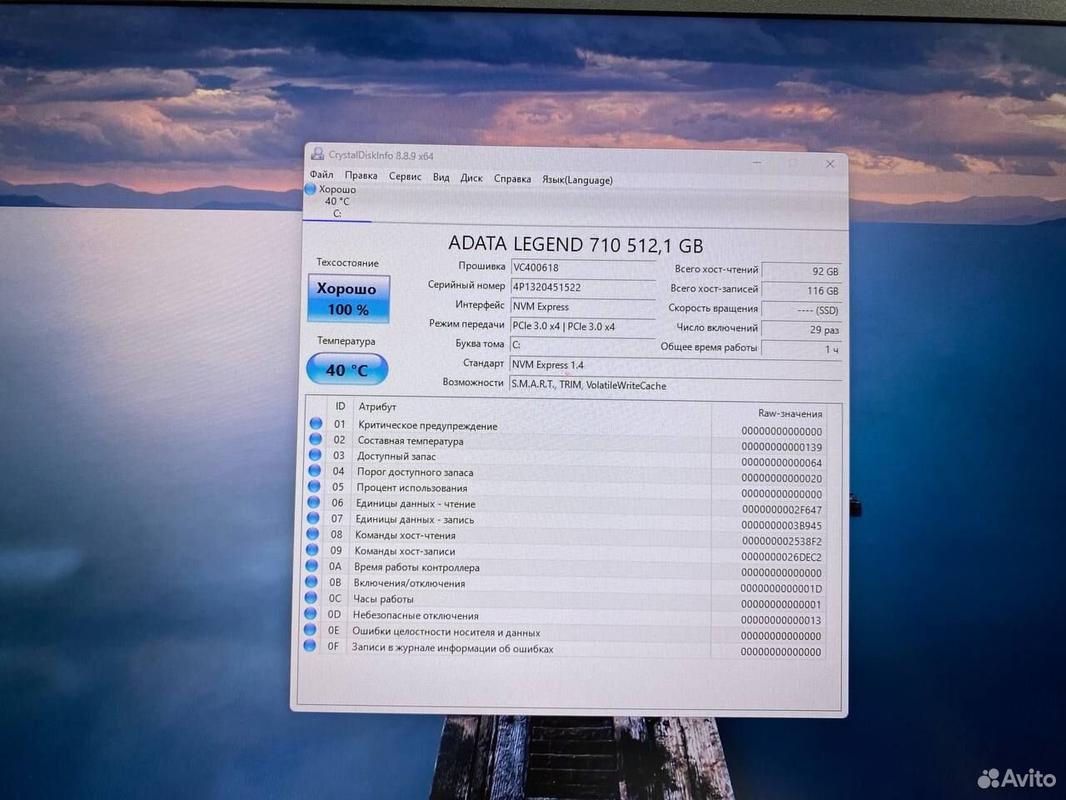
Task: Click the Серийный номер value field
Action: (x=582, y=287)
